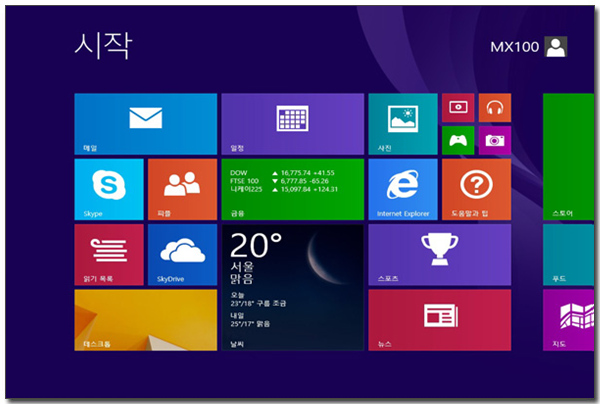Open the small Camera tile
The width and height of the screenshot is (600, 404).
click(495, 140)
